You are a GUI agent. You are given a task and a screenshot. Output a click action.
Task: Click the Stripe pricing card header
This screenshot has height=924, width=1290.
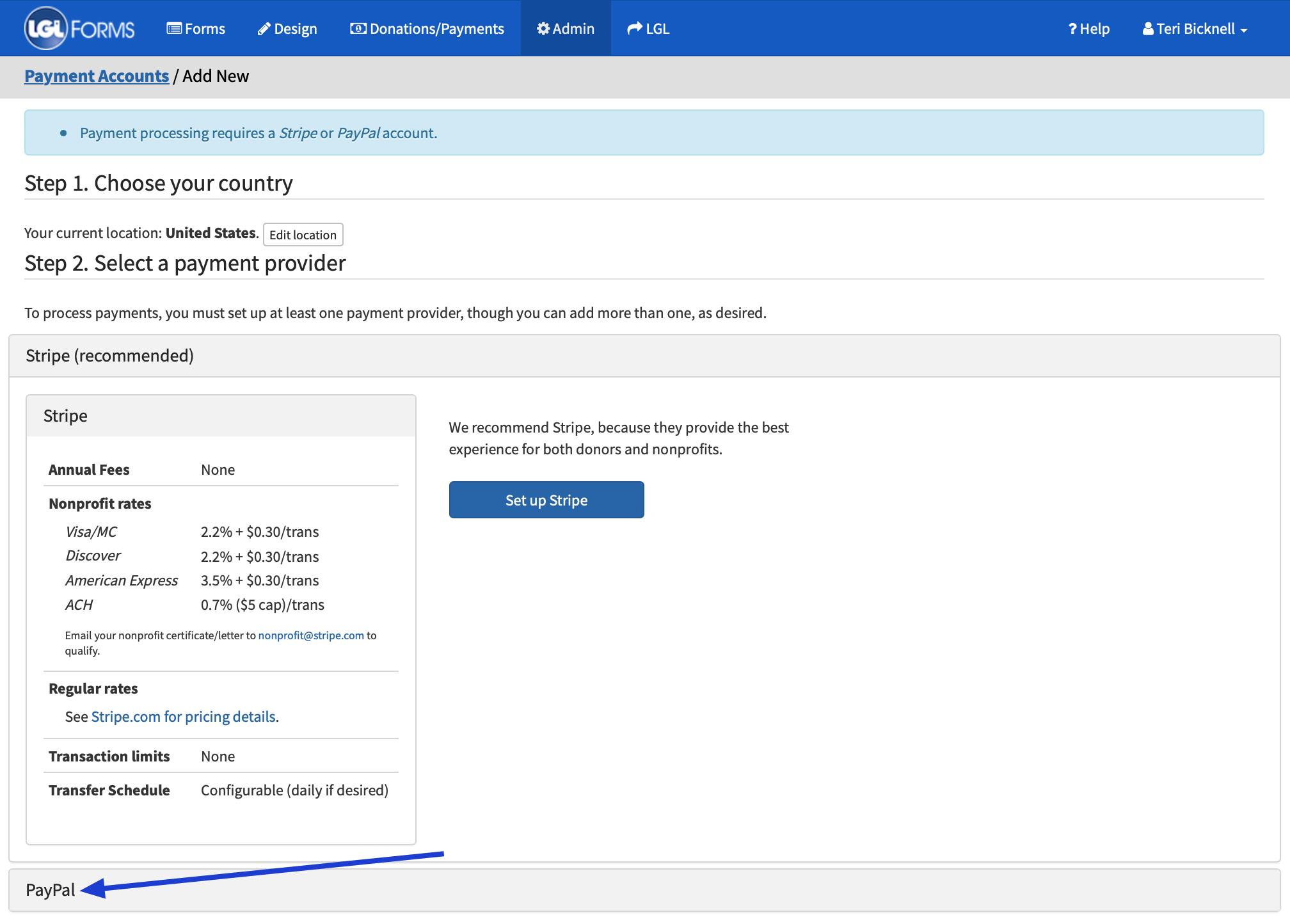[x=66, y=415]
